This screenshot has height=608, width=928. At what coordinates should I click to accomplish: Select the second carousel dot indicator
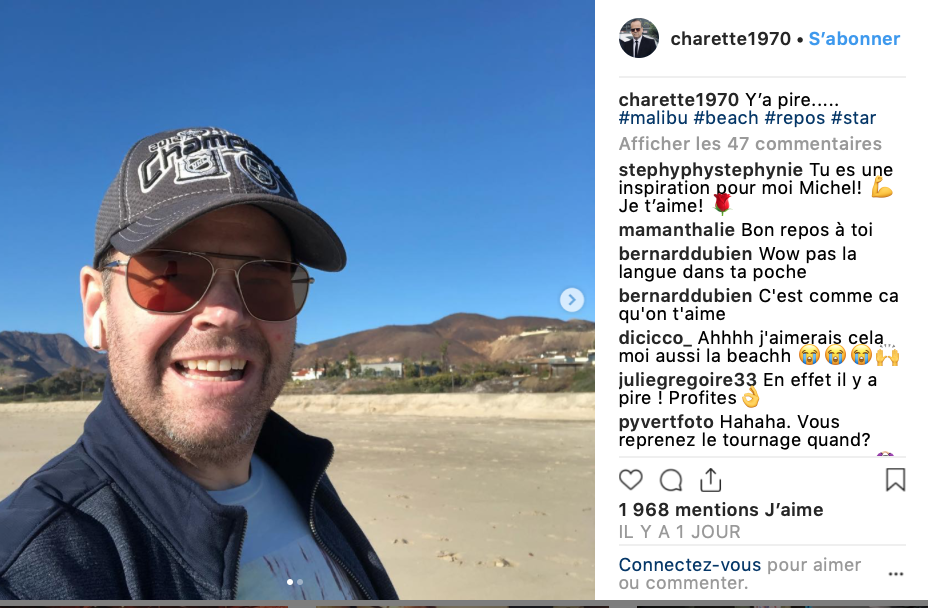tap(300, 582)
